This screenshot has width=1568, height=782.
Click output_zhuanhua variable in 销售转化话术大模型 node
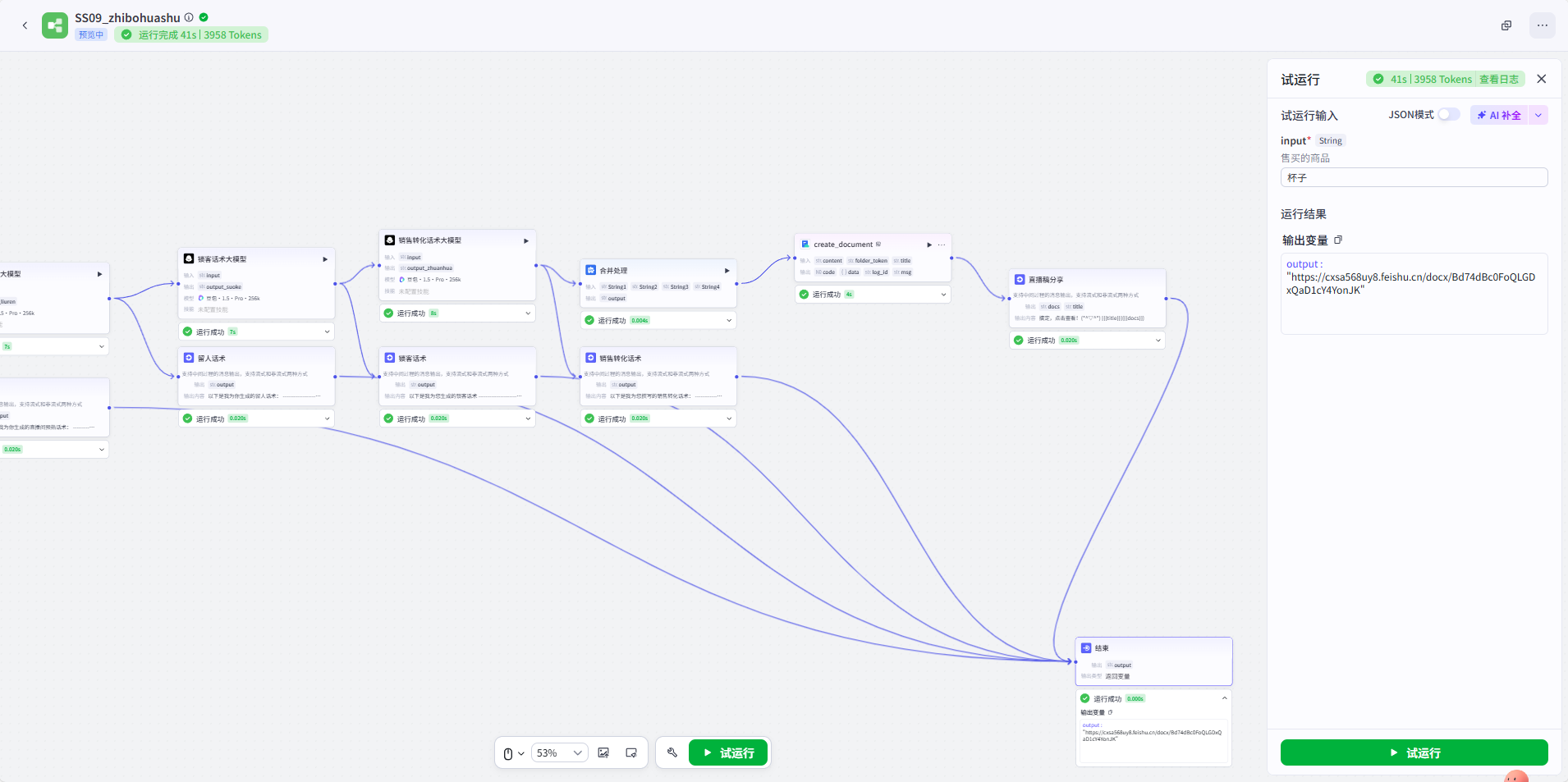(428, 268)
